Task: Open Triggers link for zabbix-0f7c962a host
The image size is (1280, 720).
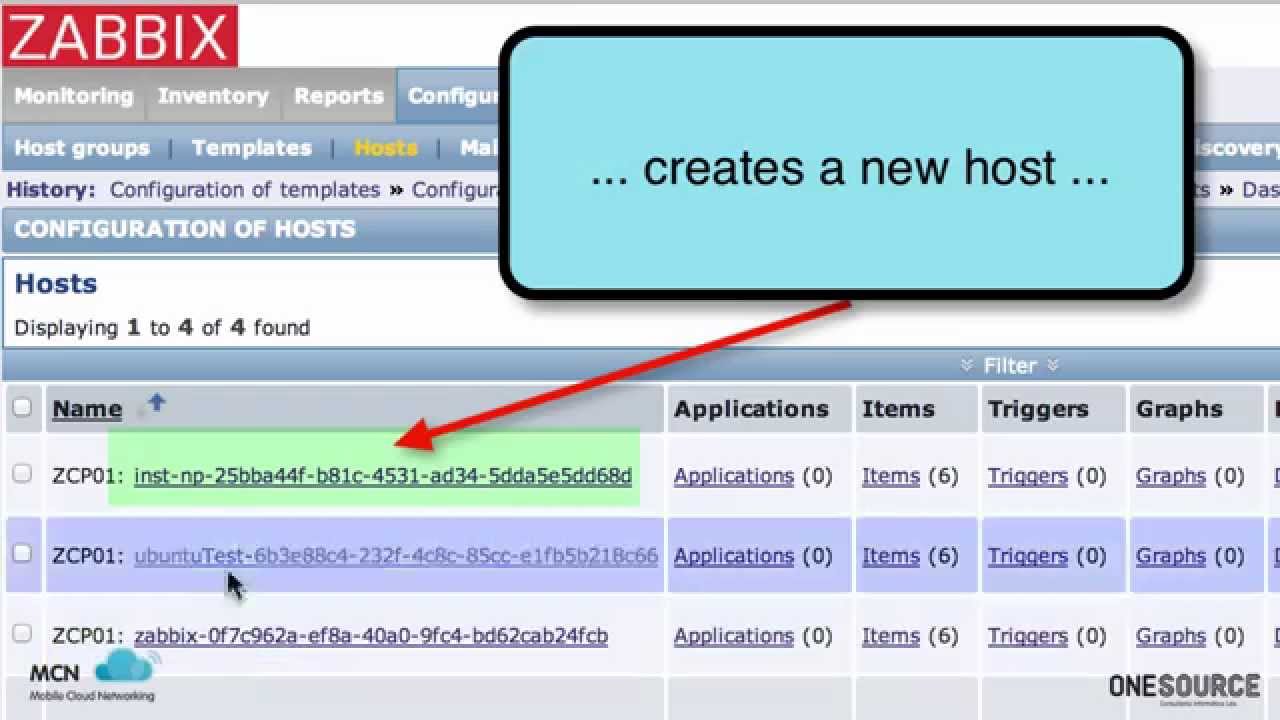Action: pyautogui.click(x=1028, y=636)
